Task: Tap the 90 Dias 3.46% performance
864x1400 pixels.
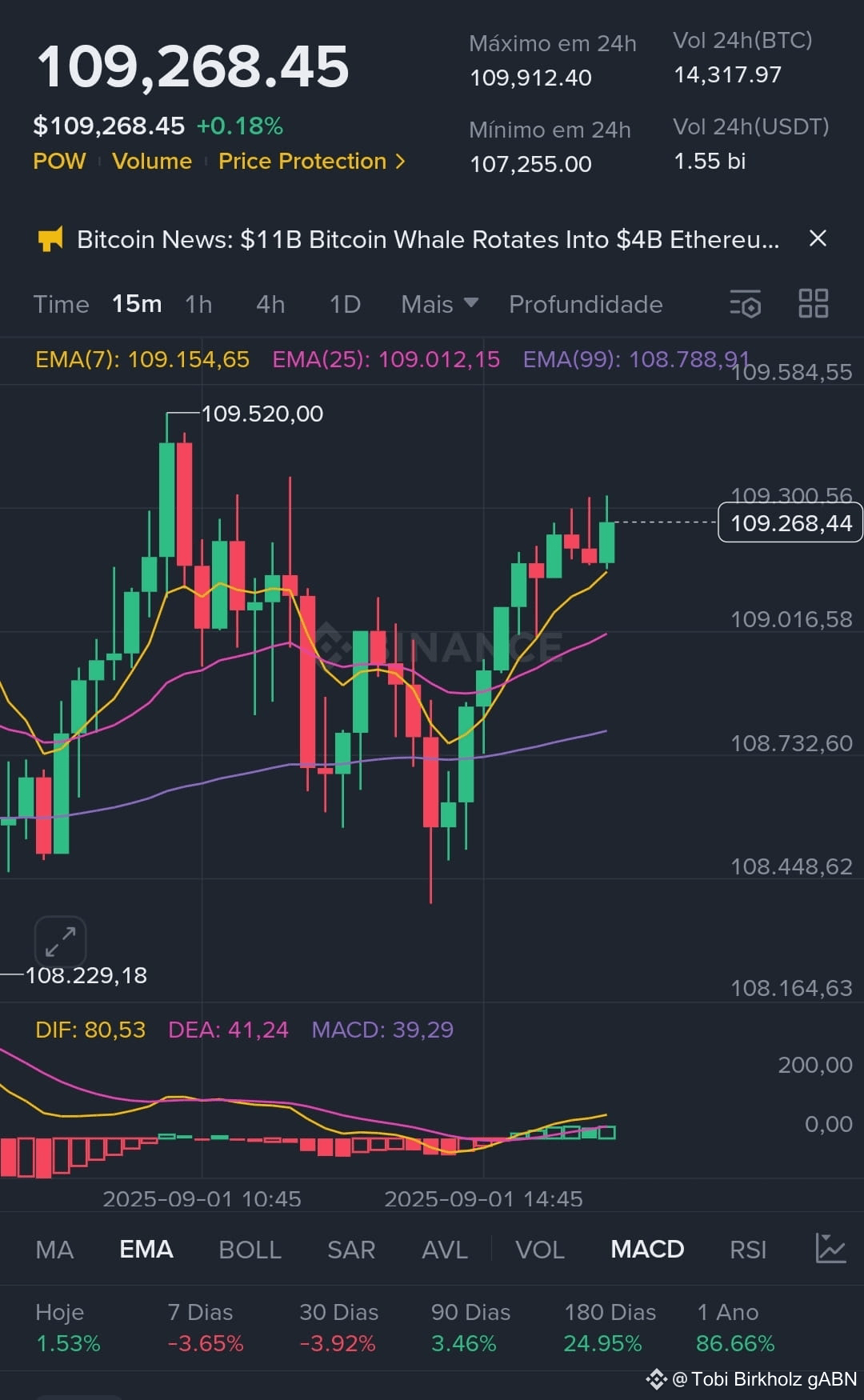Action: 470,1328
